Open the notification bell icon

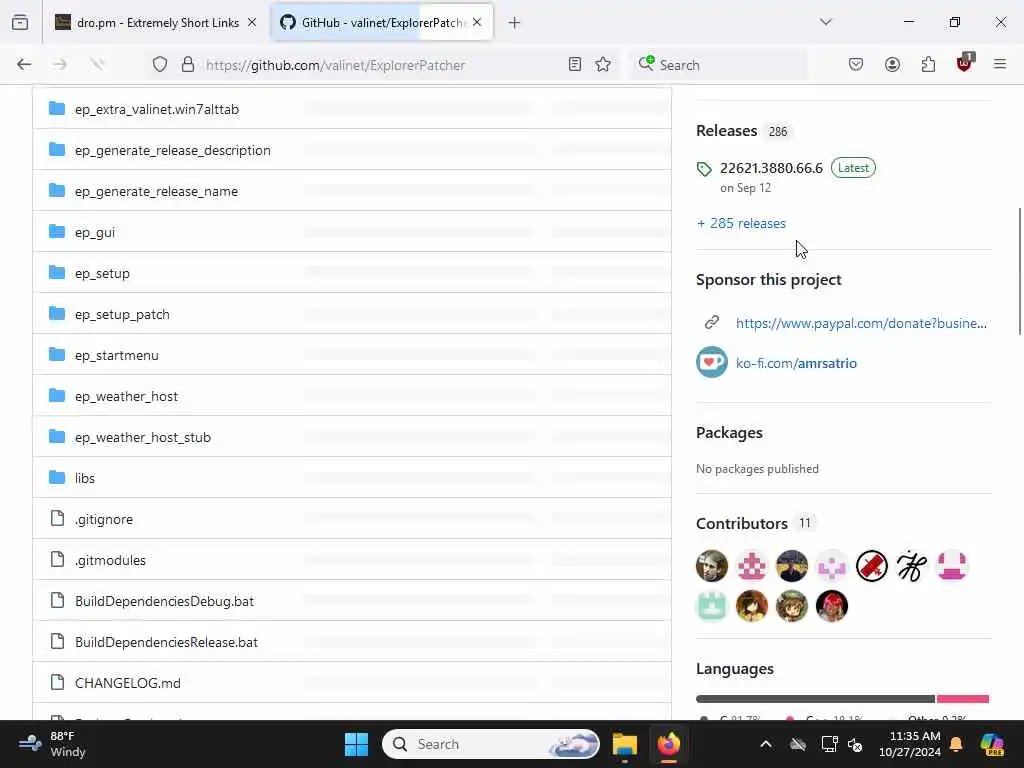point(956,744)
